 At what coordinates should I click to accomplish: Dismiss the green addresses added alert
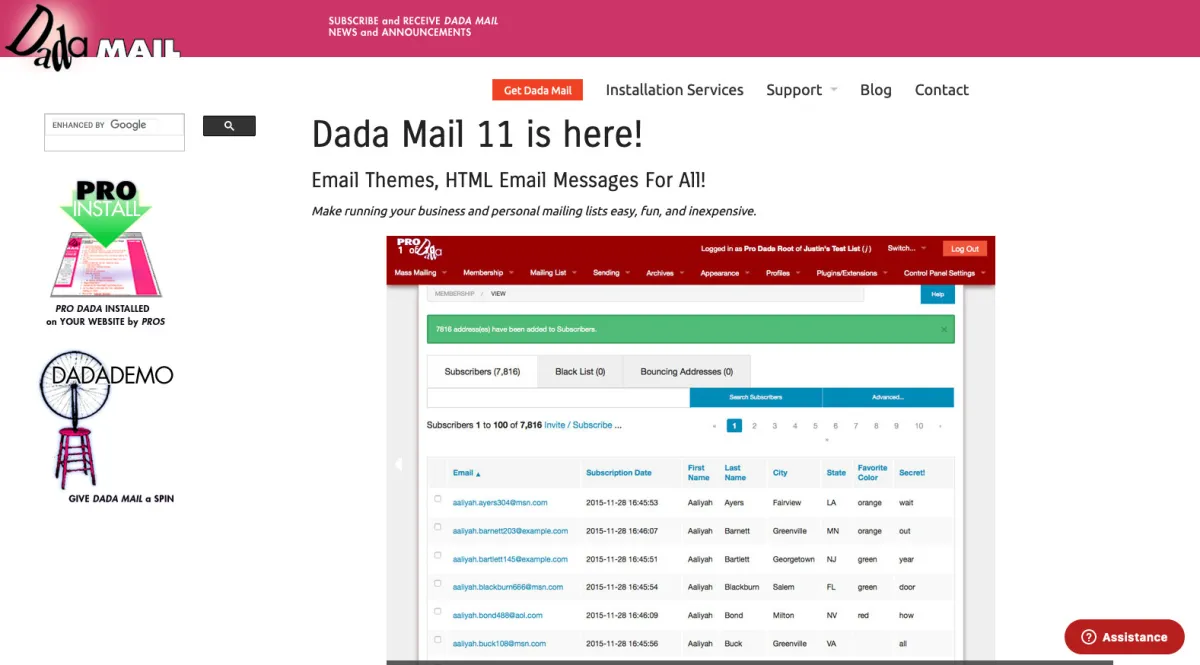[x=944, y=329]
